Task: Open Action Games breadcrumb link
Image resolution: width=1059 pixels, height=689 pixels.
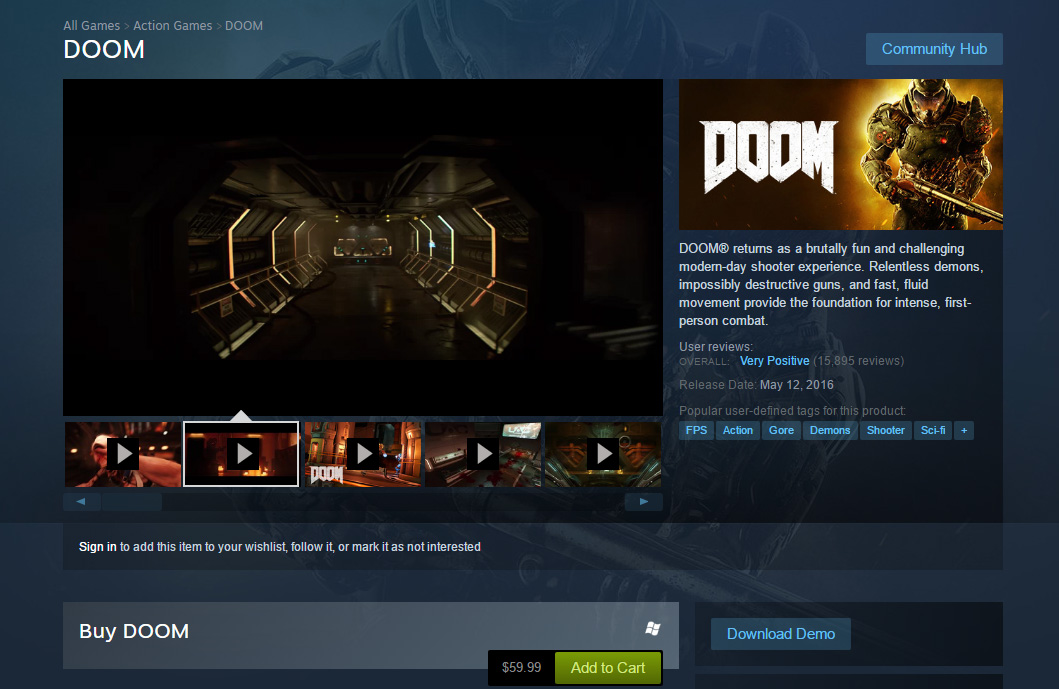Action: point(173,26)
